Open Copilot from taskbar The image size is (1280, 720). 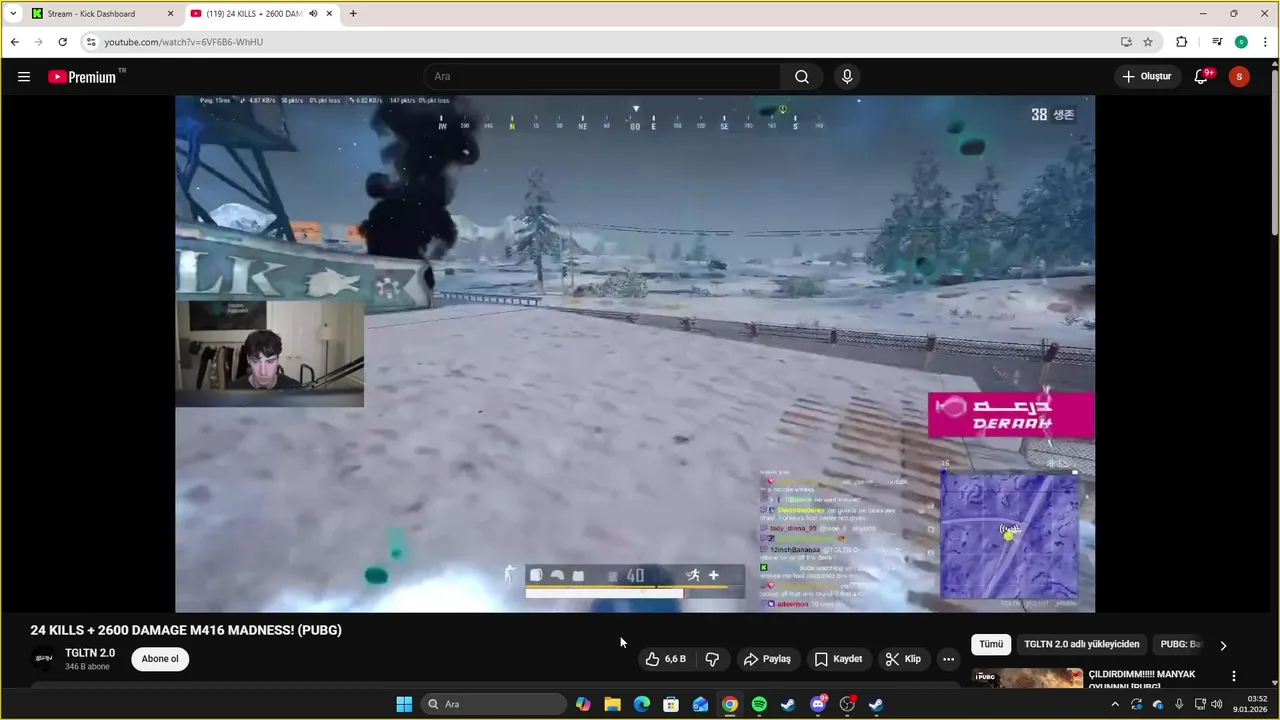(583, 704)
